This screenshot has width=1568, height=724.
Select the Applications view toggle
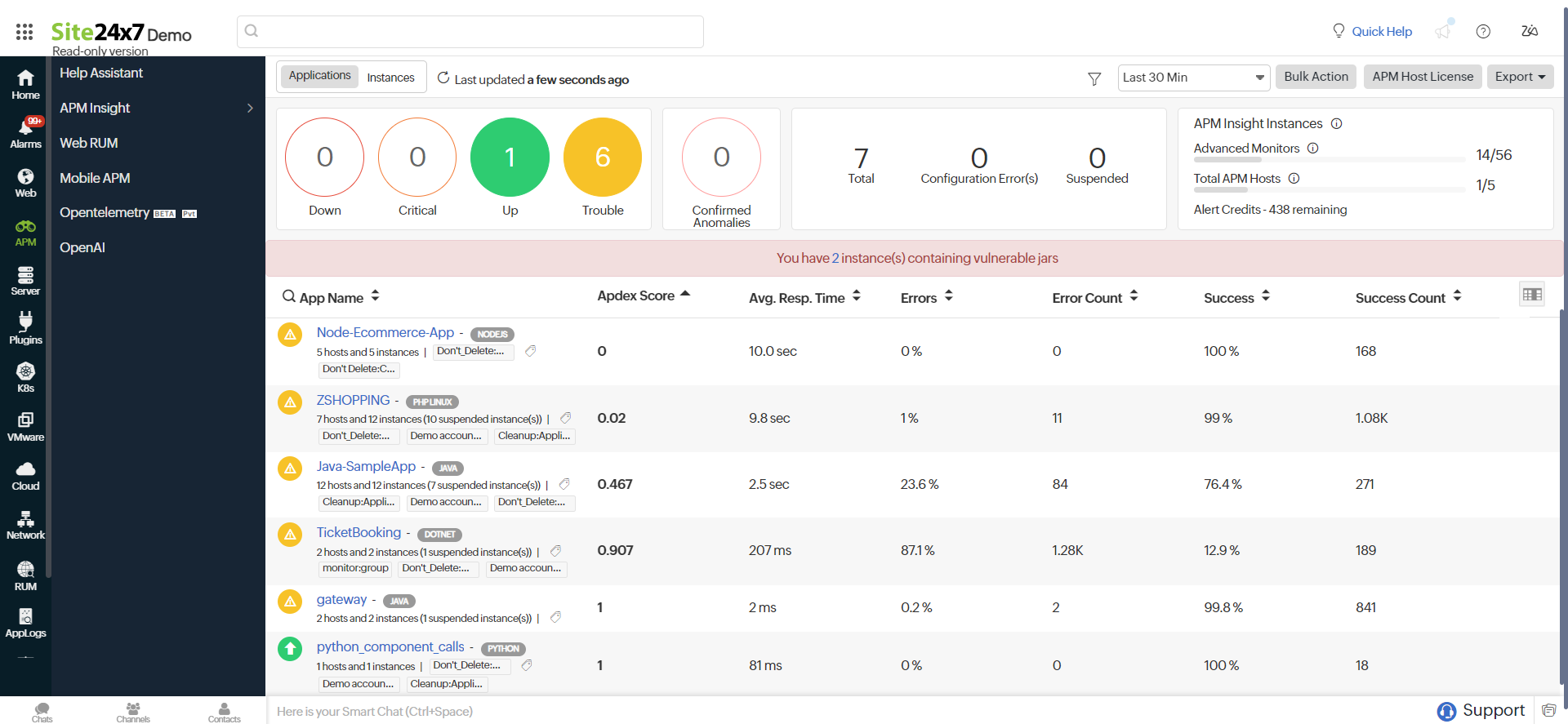319,76
